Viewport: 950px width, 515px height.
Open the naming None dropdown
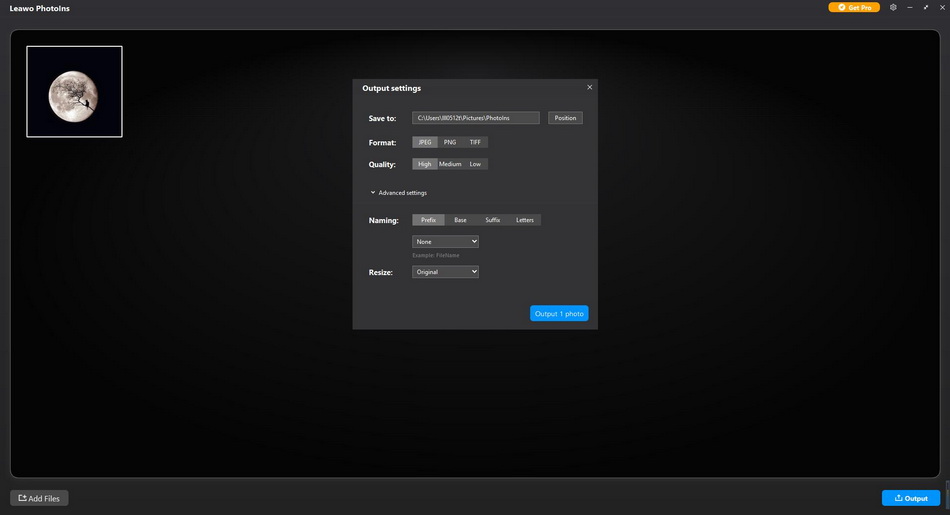(x=445, y=241)
